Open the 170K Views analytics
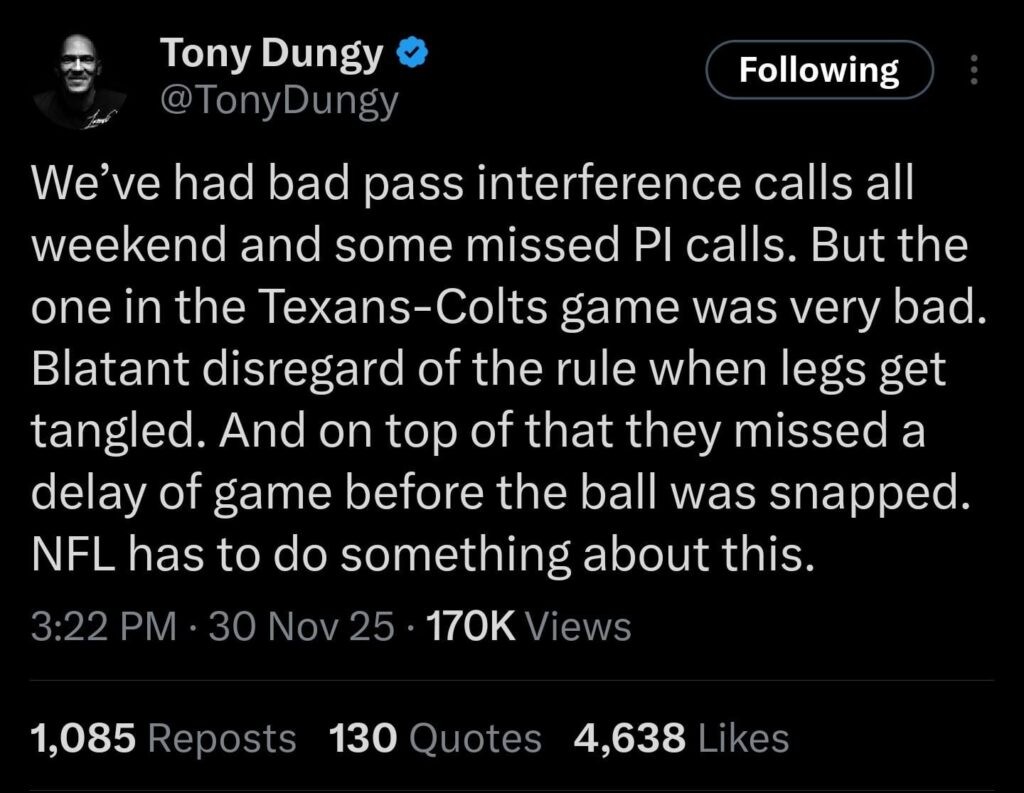1024x793 pixels. [528, 627]
